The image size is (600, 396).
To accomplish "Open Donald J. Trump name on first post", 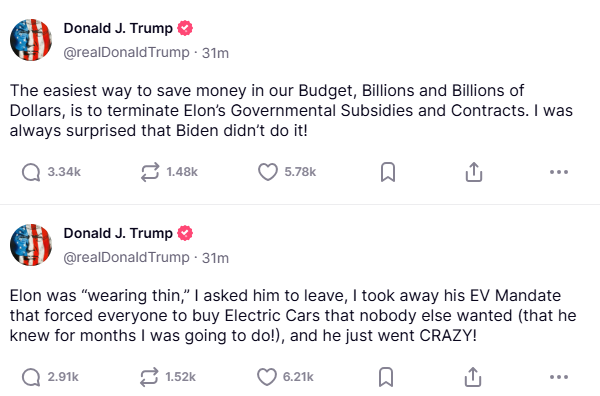I will pyautogui.click(x=118, y=28).
